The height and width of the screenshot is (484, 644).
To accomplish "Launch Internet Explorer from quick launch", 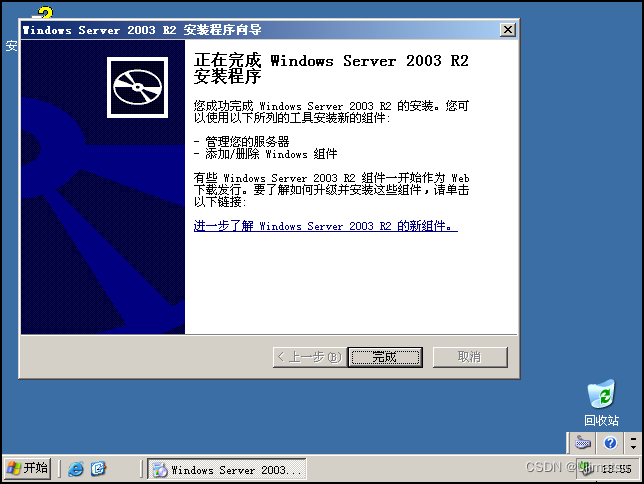I will tap(76, 469).
